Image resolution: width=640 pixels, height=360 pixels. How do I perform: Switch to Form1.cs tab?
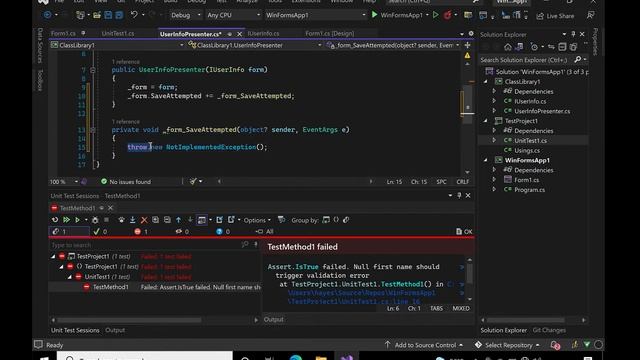point(63,33)
